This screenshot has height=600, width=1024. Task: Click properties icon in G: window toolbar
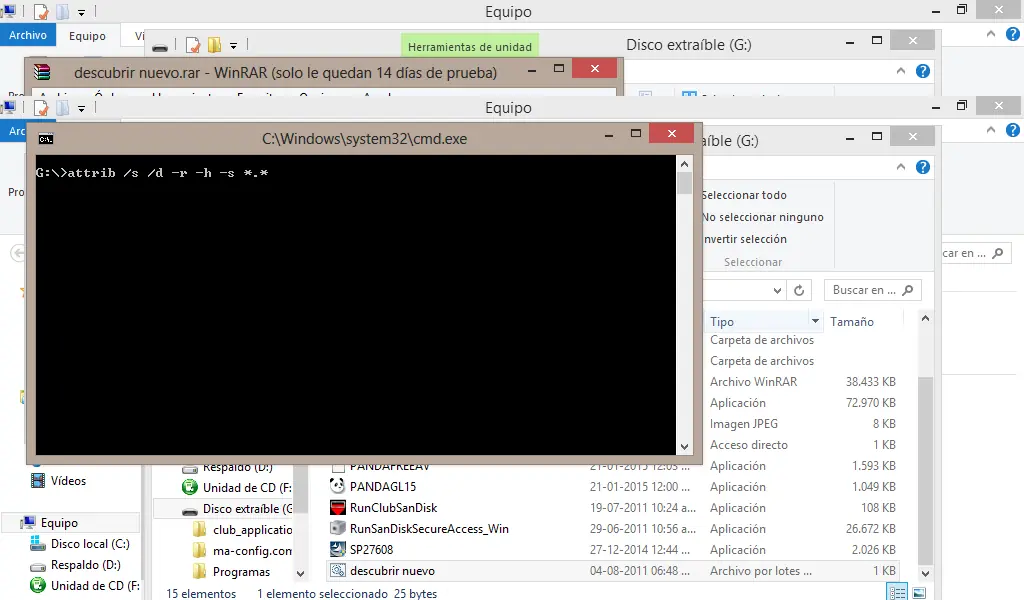193,45
